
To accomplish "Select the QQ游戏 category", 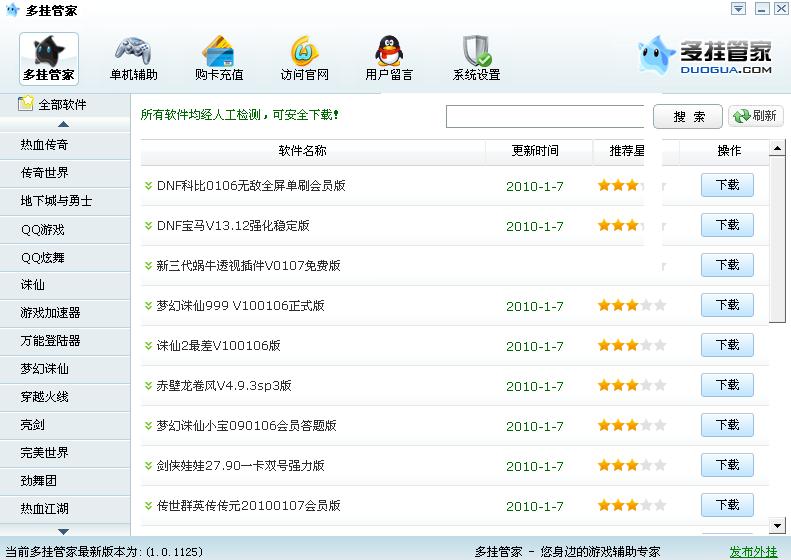I will (65, 230).
